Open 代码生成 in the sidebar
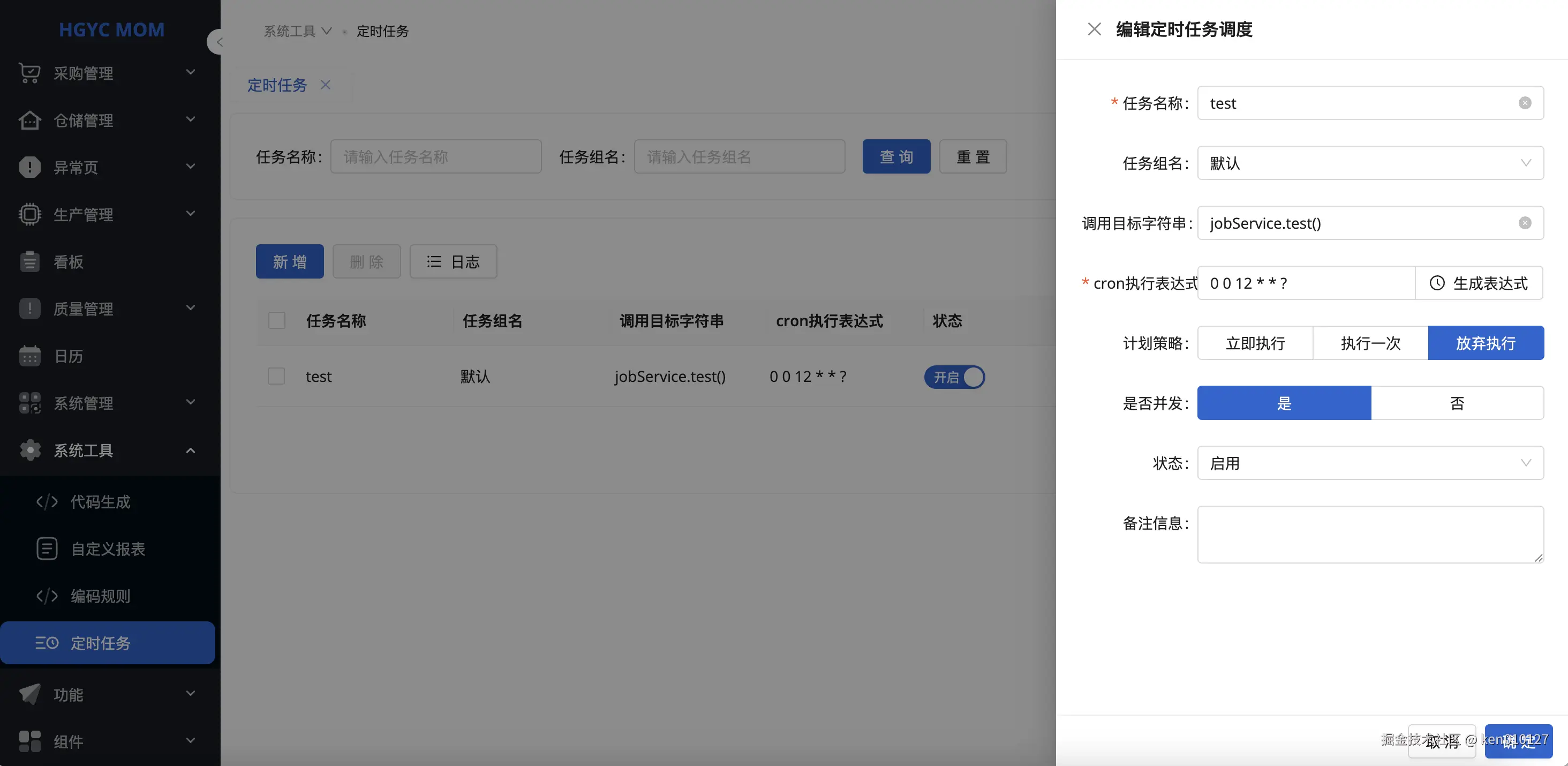 101,502
